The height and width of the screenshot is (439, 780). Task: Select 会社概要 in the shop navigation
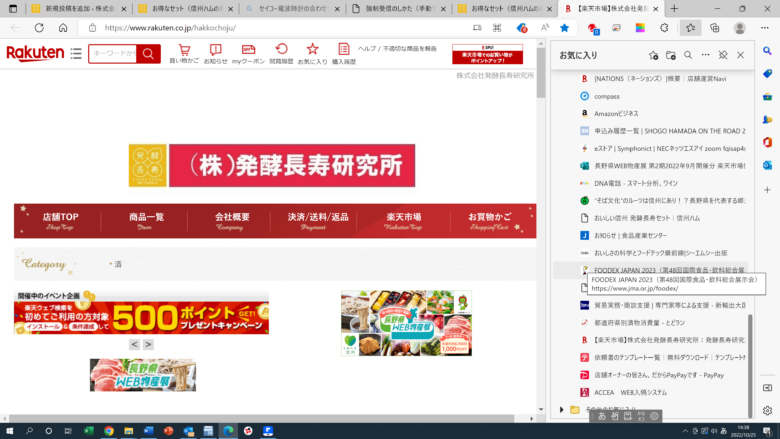(x=232, y=221)
